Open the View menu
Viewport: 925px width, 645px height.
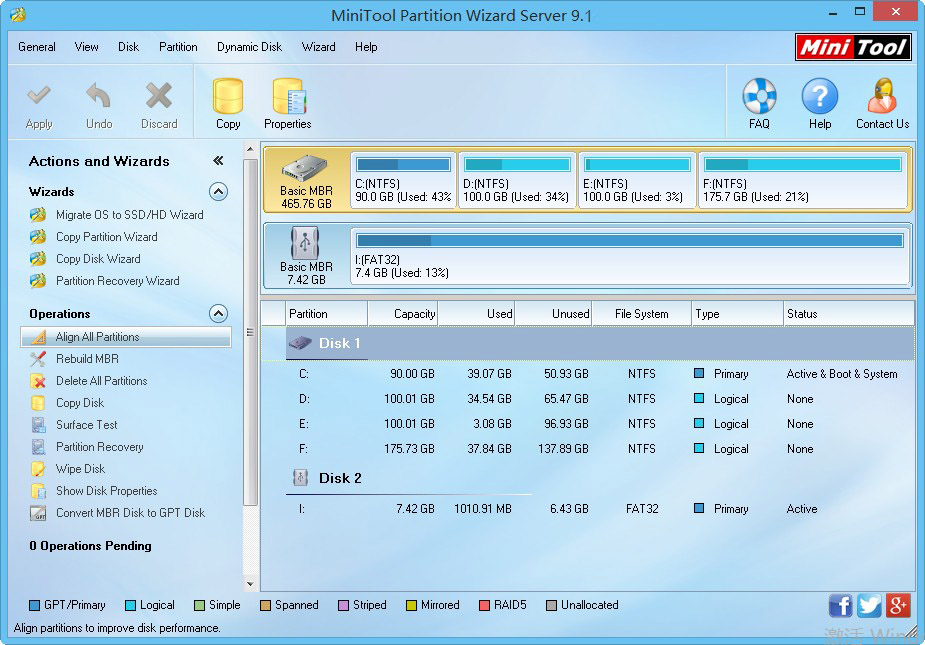(86, 47)
